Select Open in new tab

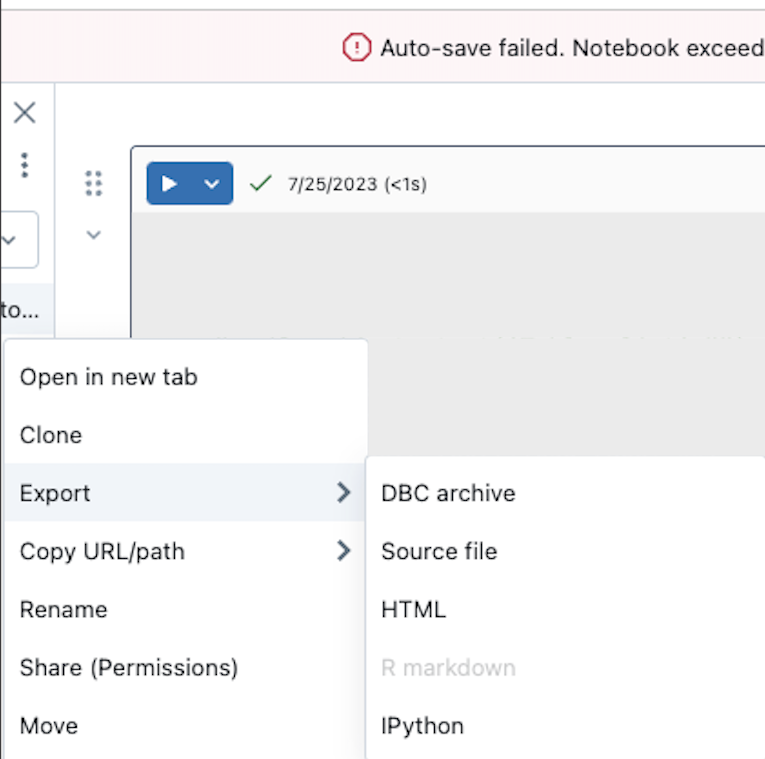coord(109,377)
